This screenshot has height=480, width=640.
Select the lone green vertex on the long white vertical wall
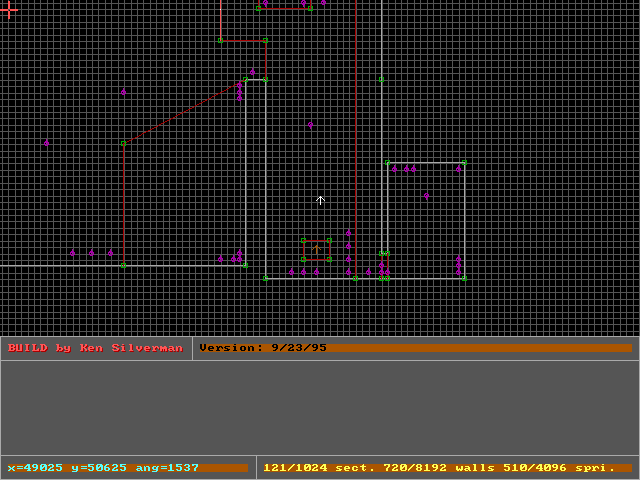pos(381,80)
